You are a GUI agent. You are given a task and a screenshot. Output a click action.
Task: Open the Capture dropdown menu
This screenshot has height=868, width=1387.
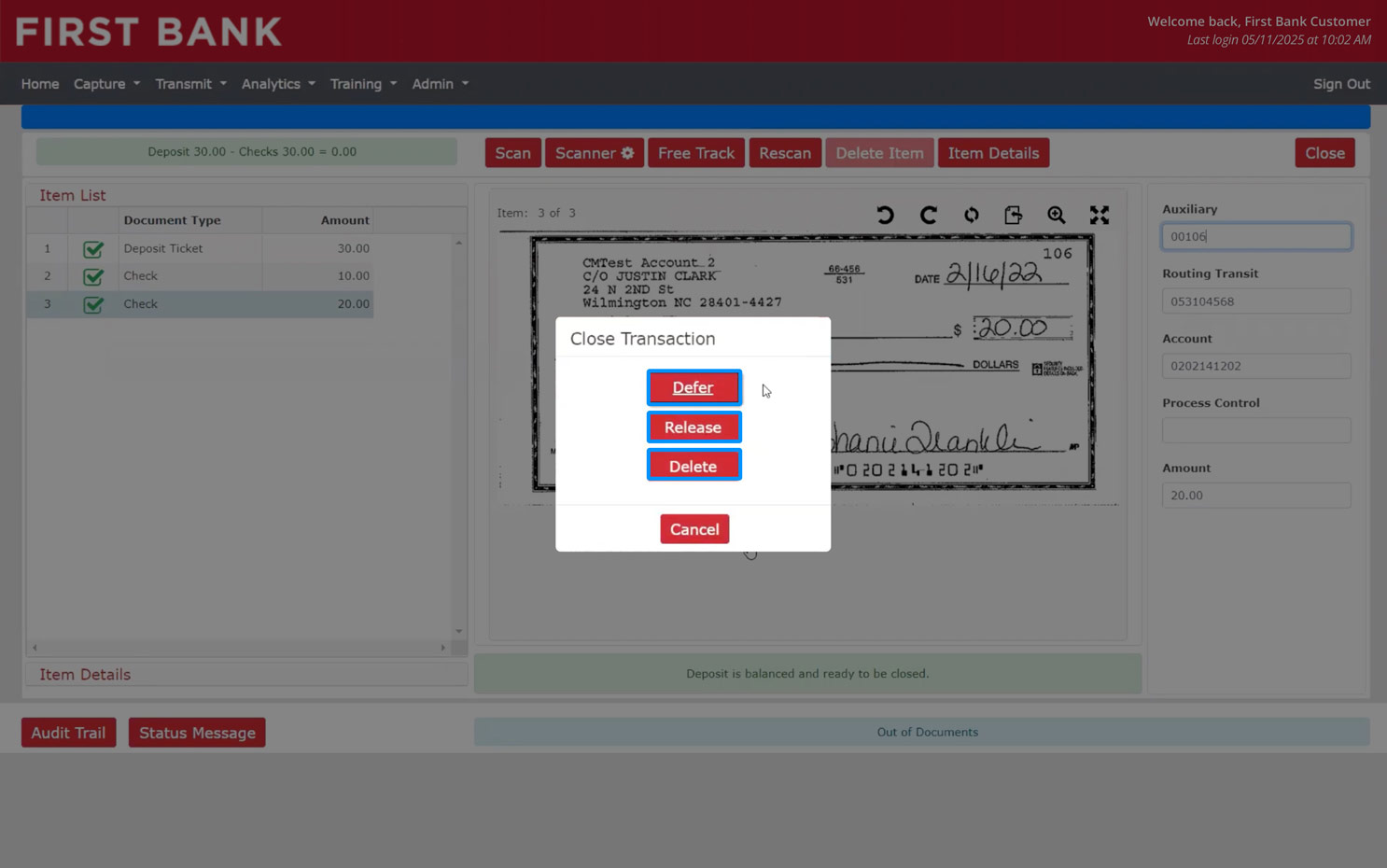pos(106,84)
